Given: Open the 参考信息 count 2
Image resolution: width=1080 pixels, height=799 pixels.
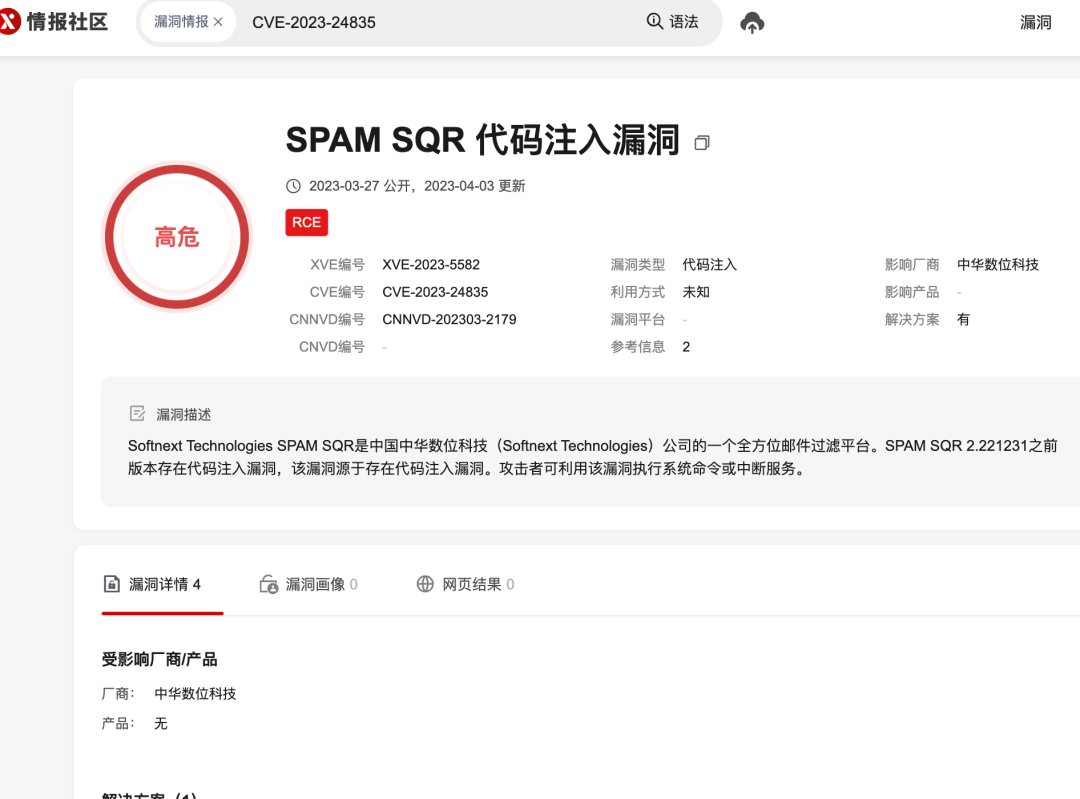Looking at the screenshot, I should coord(686,347).
